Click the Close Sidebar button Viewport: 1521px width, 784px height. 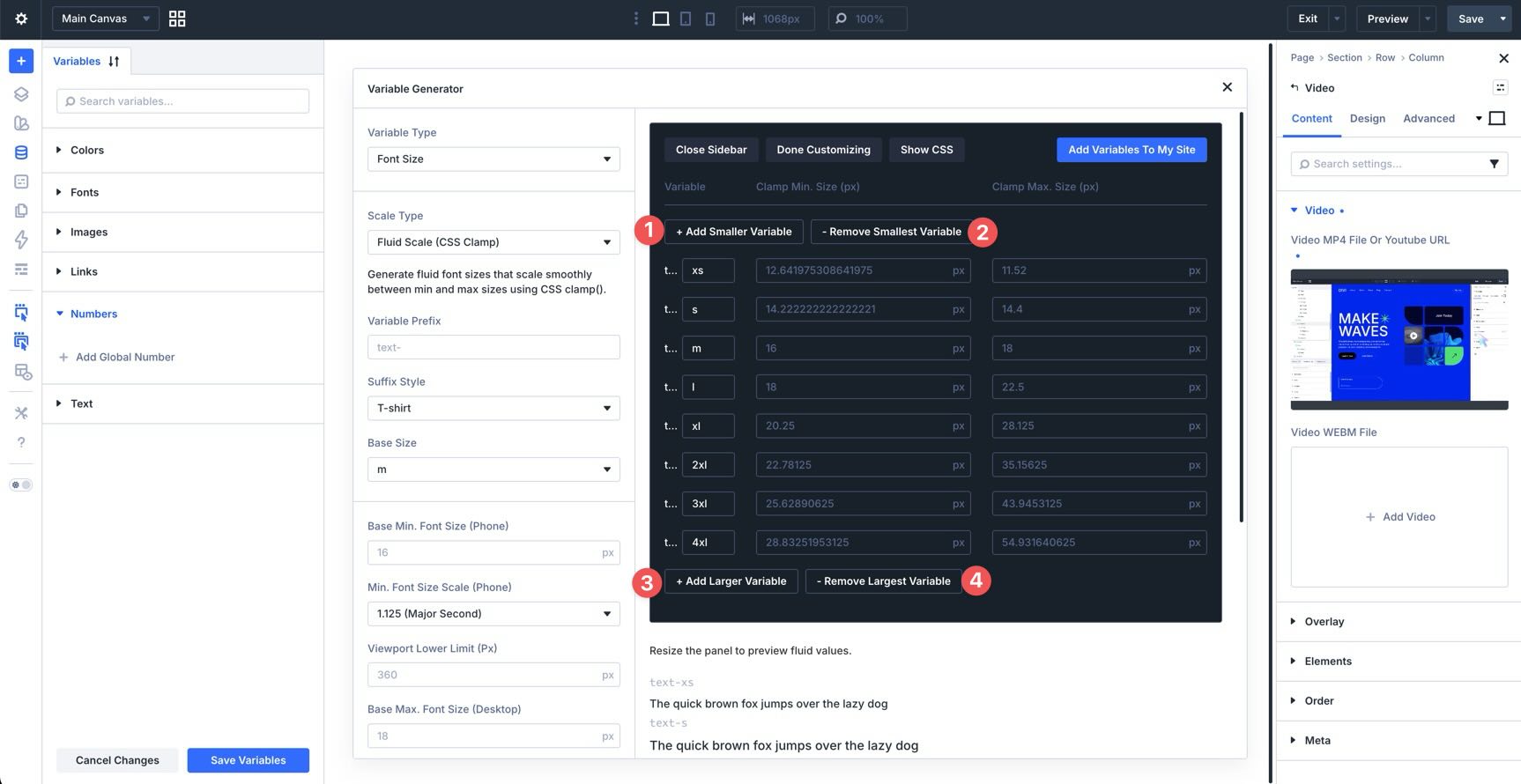tap(711, 150)
